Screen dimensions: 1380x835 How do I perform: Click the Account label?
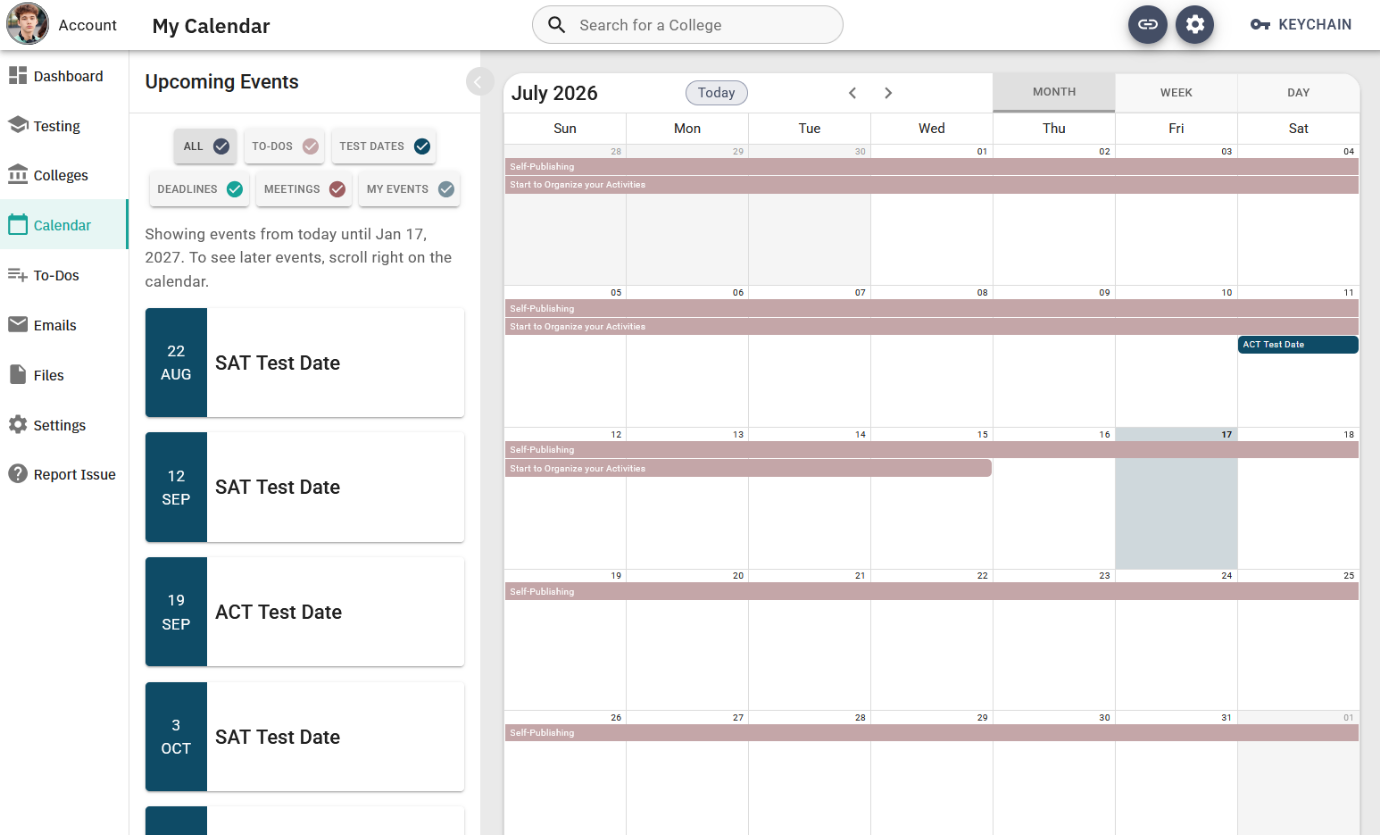(88, 25)
